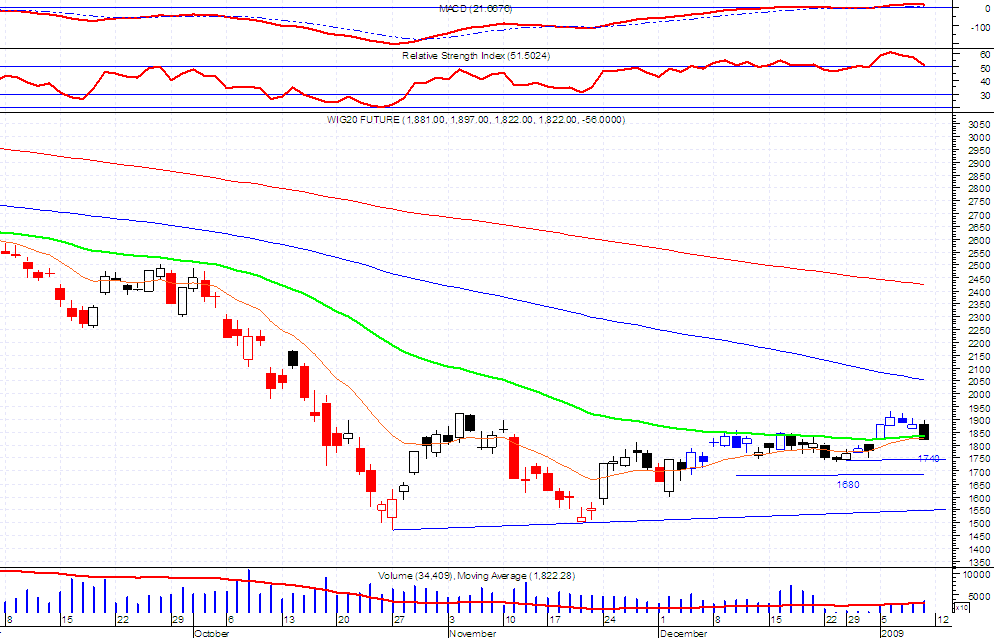Click the 2009 year label on date axis

(x=893, y=633)
